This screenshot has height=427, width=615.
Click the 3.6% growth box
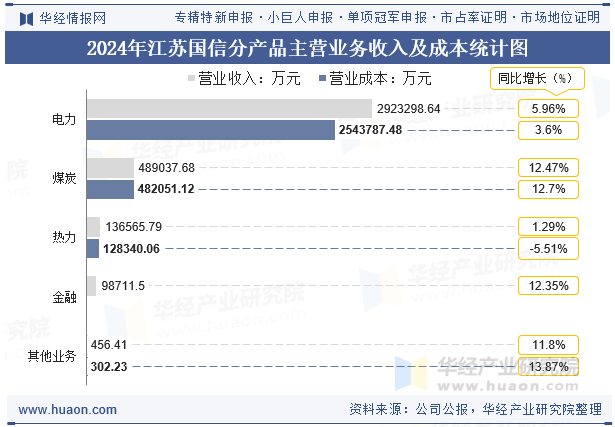coord(548,130)
